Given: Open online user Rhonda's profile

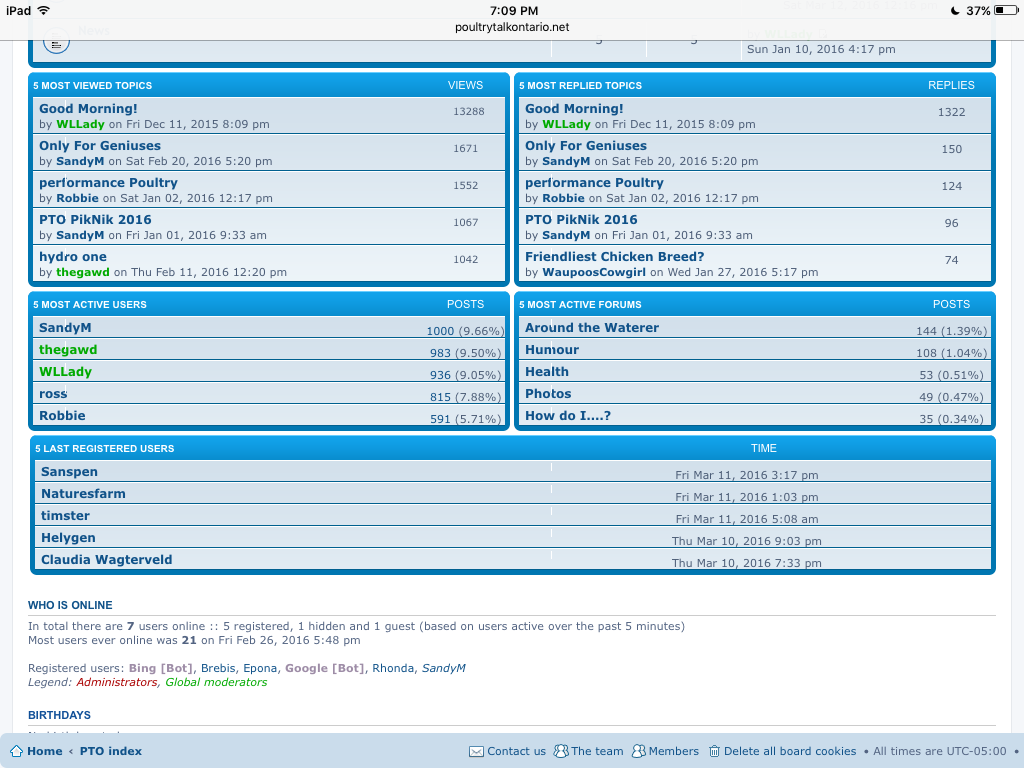Looking at the screenshot, I should [x=393, y=668].
